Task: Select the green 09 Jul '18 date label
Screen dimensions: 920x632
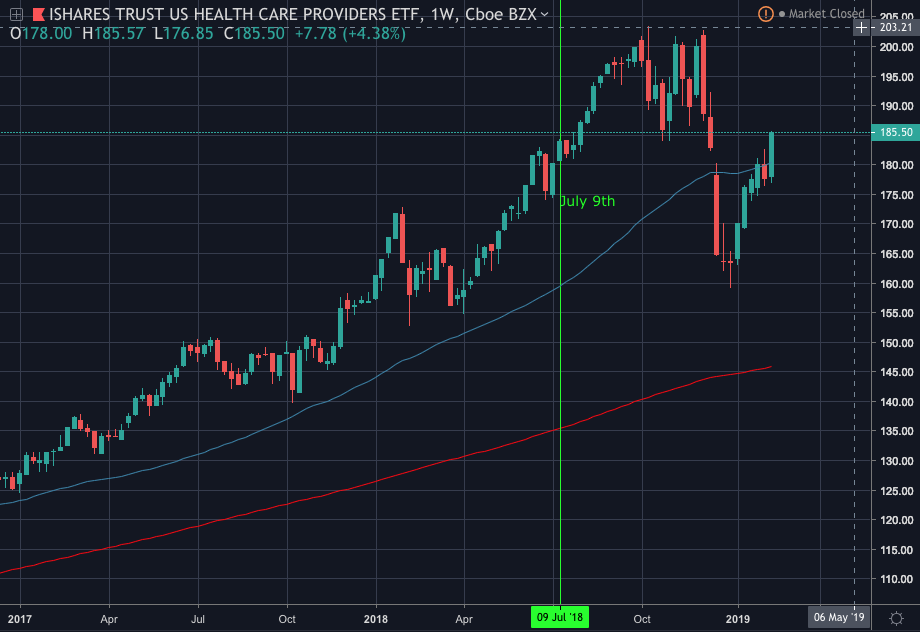Action: tap(560, 617)
